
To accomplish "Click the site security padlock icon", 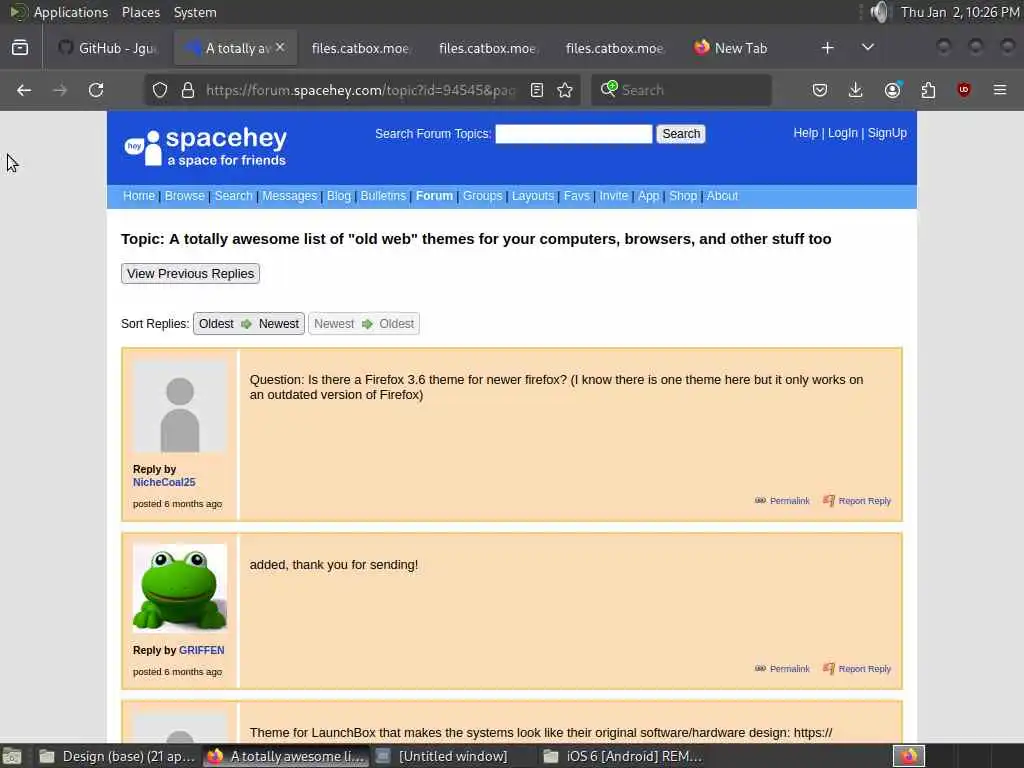I will point(188,90).
